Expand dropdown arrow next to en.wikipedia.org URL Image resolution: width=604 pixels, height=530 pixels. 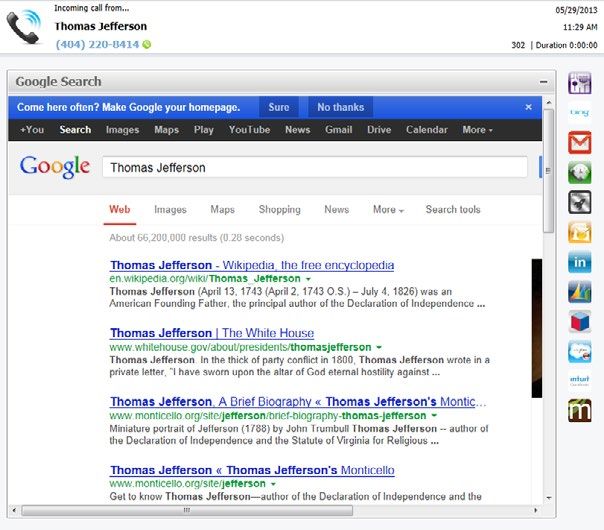[308, 279]
